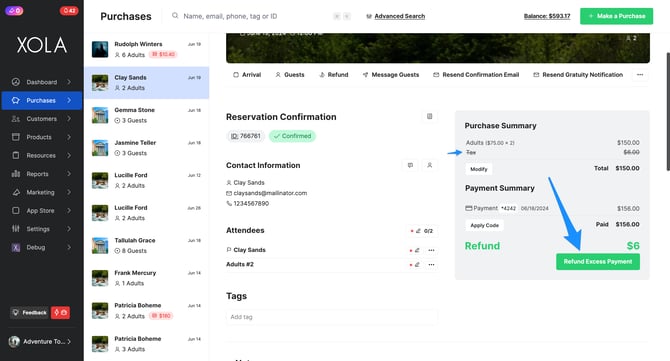Select Jasmine Teller purchase row

pos(147,148)
